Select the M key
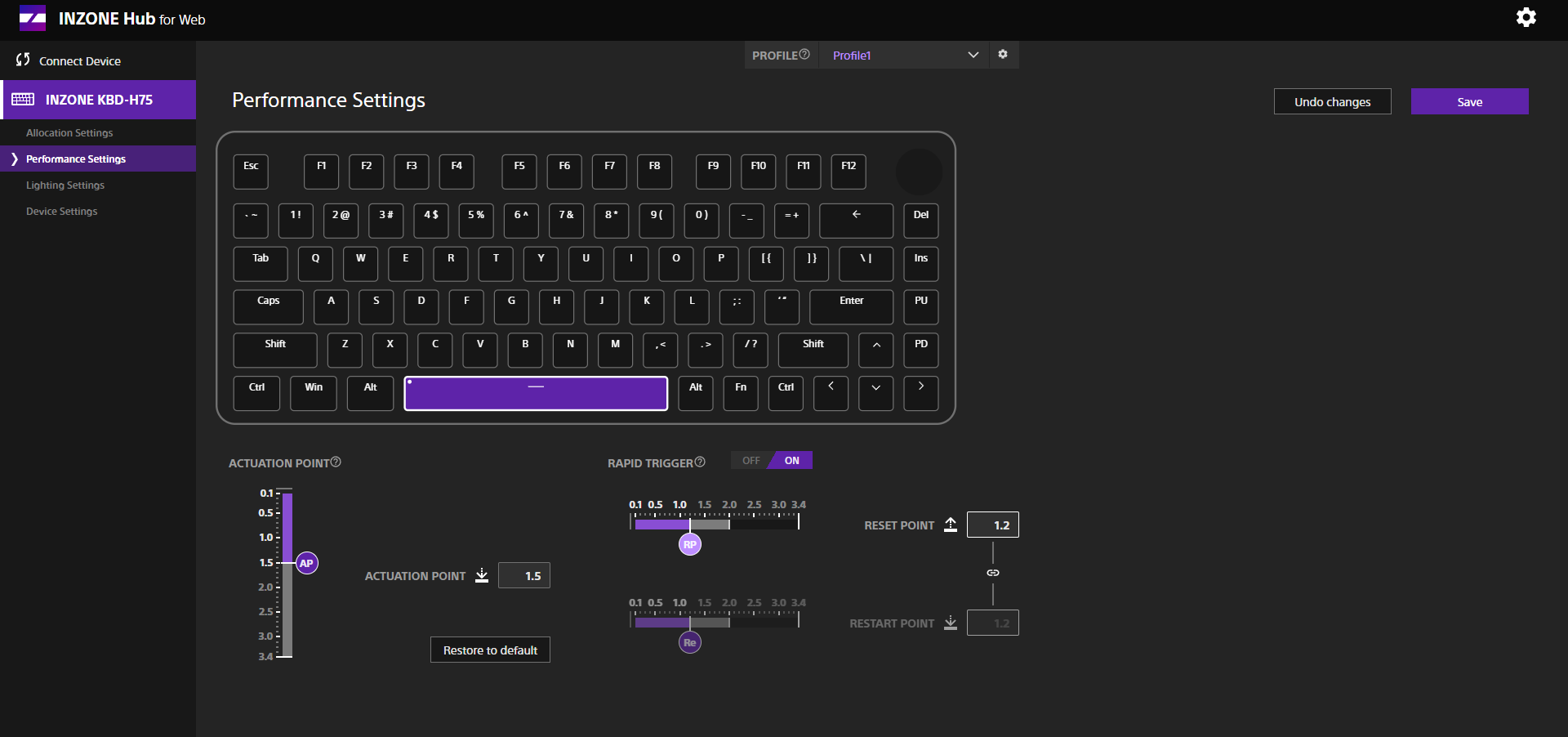1568x737 pixels. click(615, 350)
